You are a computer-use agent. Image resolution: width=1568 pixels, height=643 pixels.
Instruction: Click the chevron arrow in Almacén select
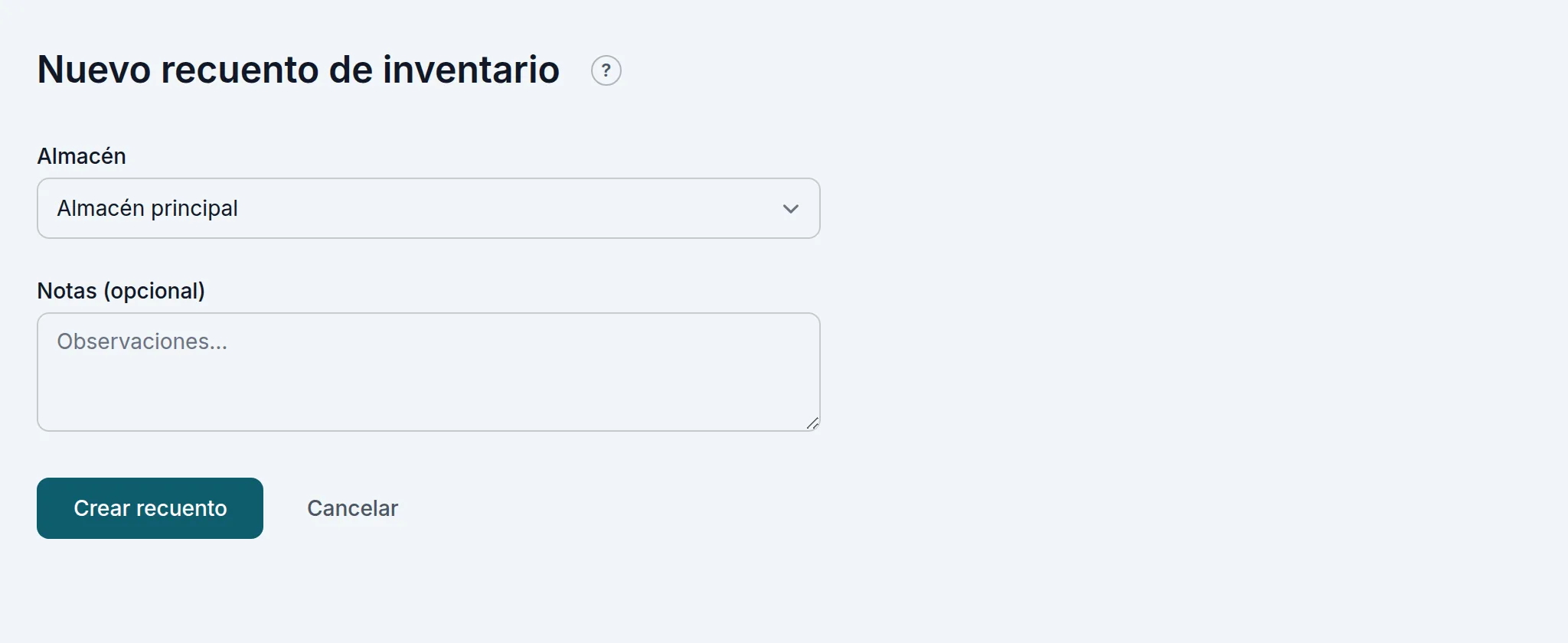click(790, 209)
